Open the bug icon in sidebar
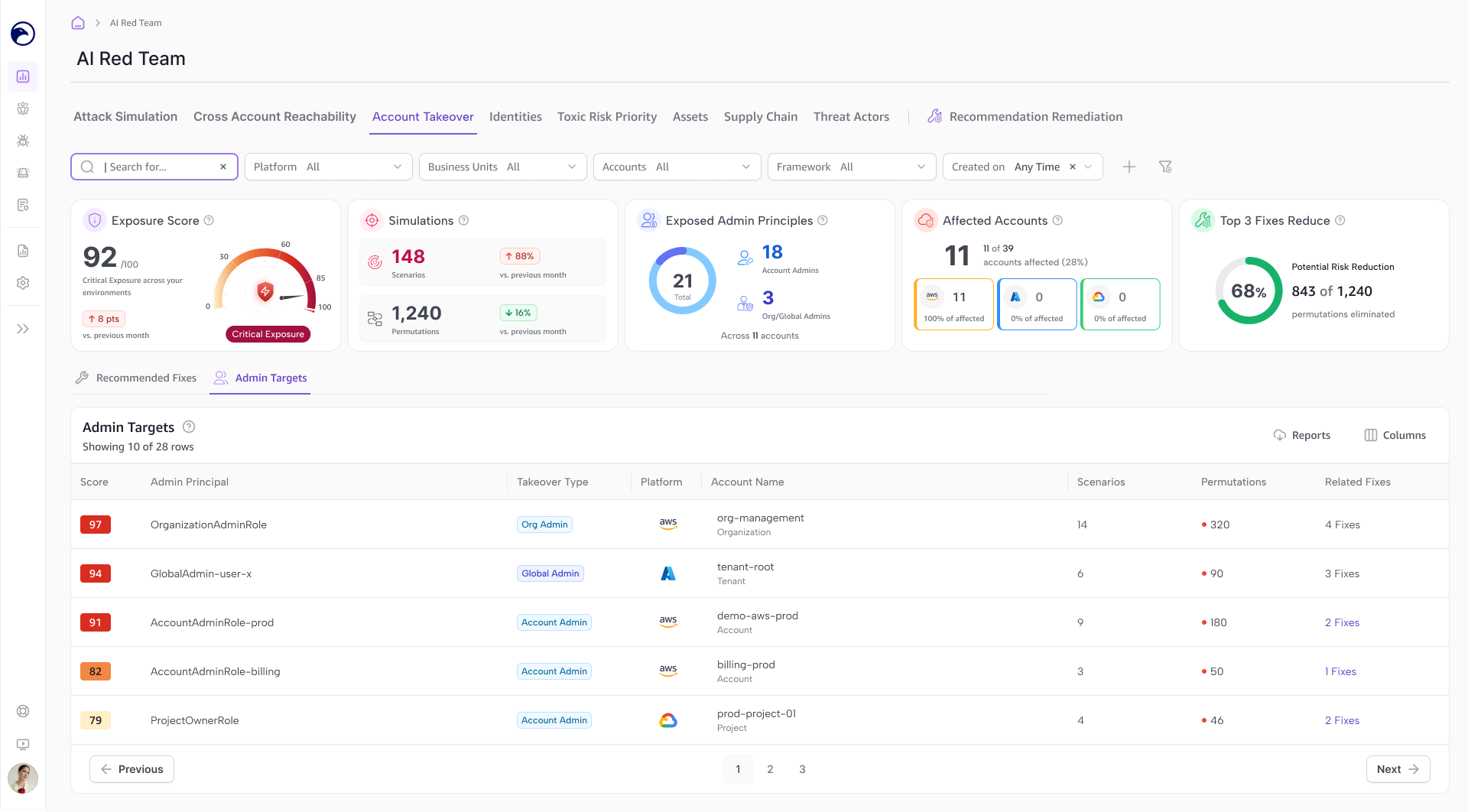 (x=23, y=141)
